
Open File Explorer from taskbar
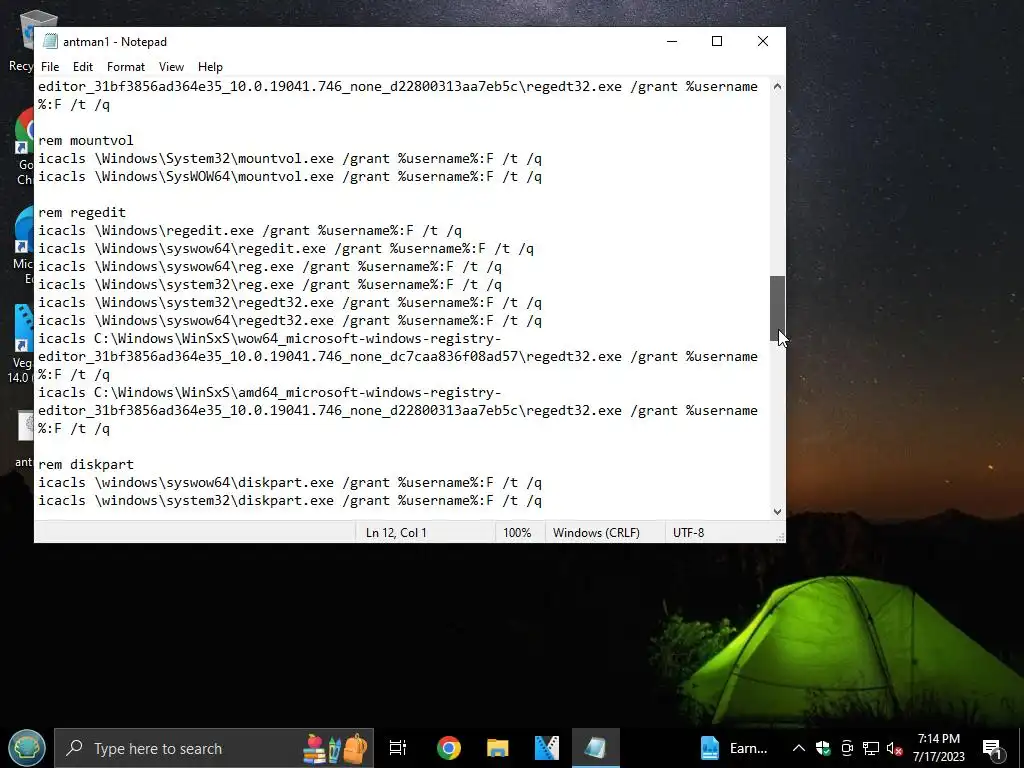pyautogui.click(x=498, y=748)
